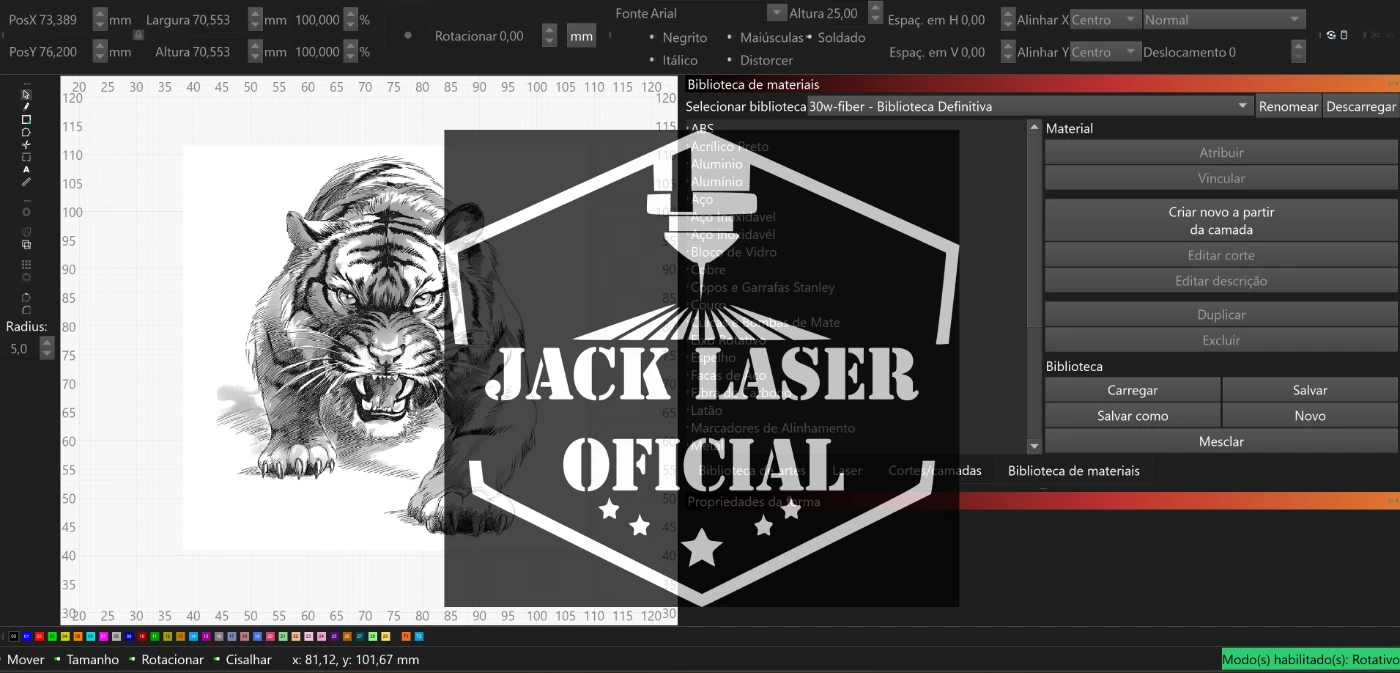Viewport: 1400px width, 673px height.
Task: Enable the Itálico text option
Action: (679, 60)
